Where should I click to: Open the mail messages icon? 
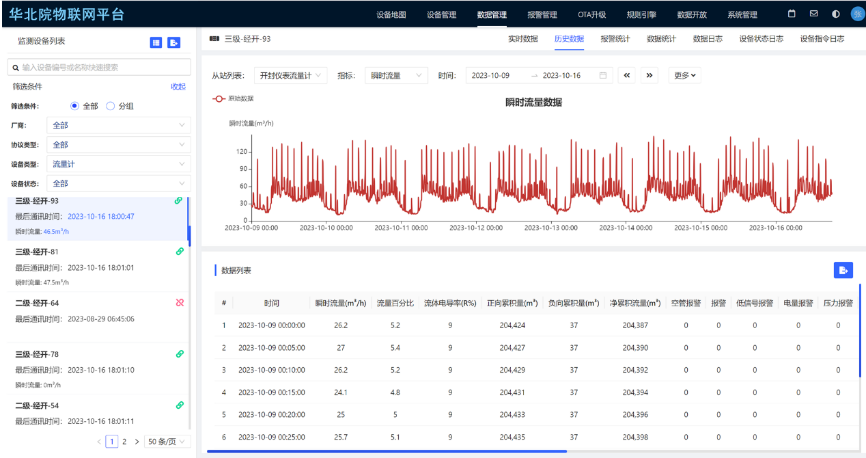[x=814, y=14]
